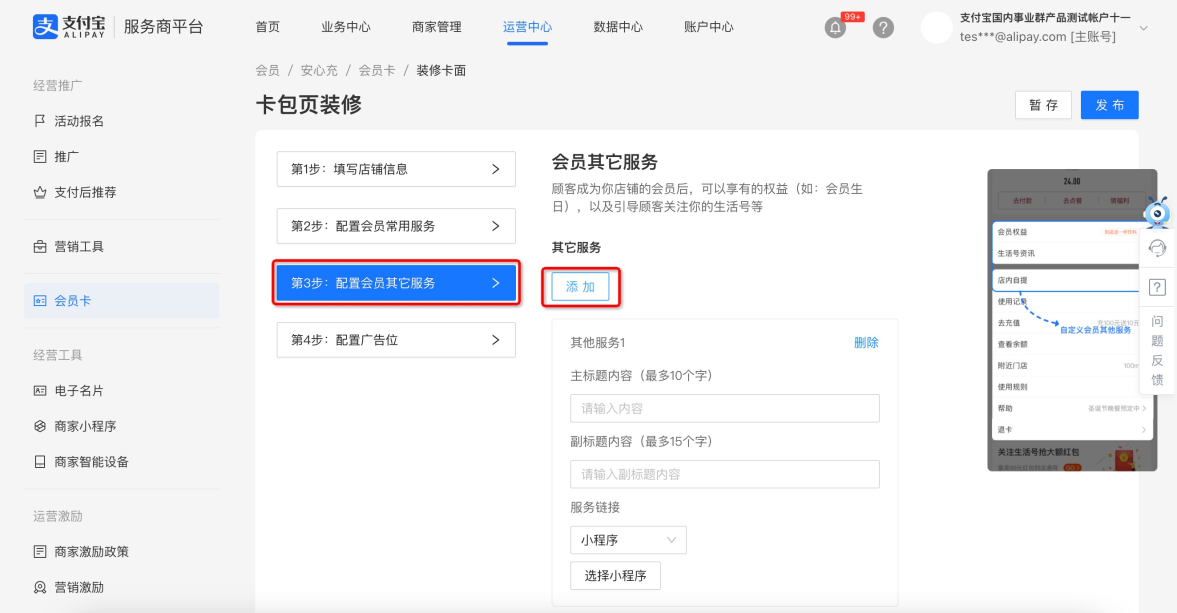Click the floating help question icon

(x=1157, y=287)
